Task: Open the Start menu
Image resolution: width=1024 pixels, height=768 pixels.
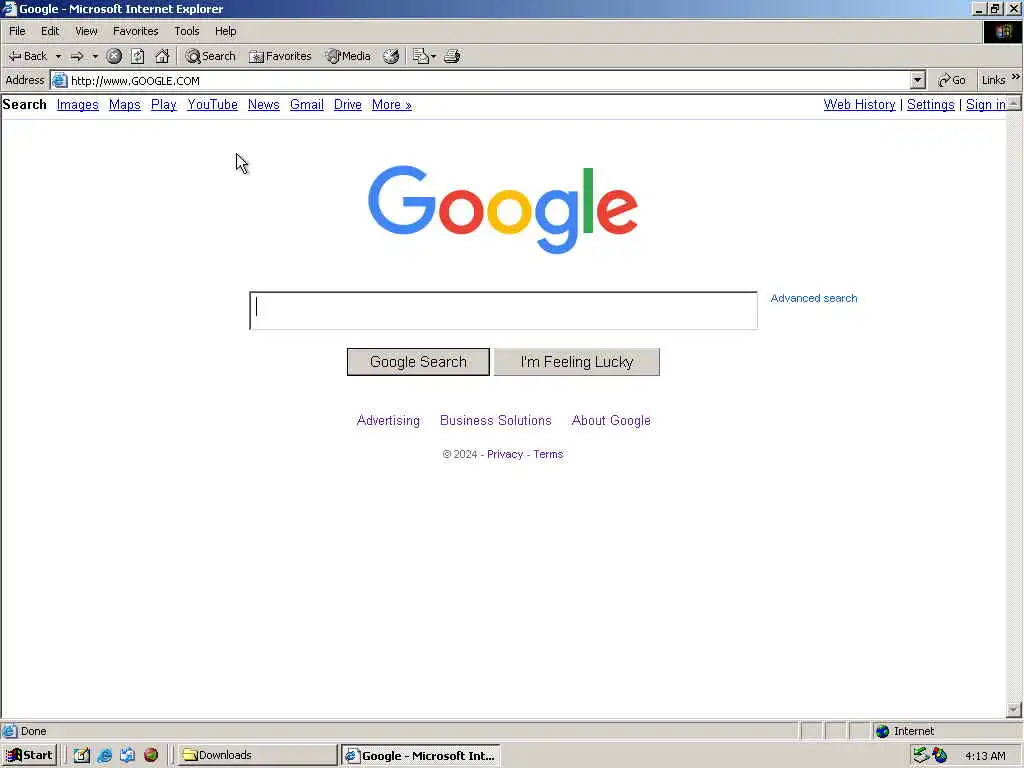Action: click(x=29, y=756)
